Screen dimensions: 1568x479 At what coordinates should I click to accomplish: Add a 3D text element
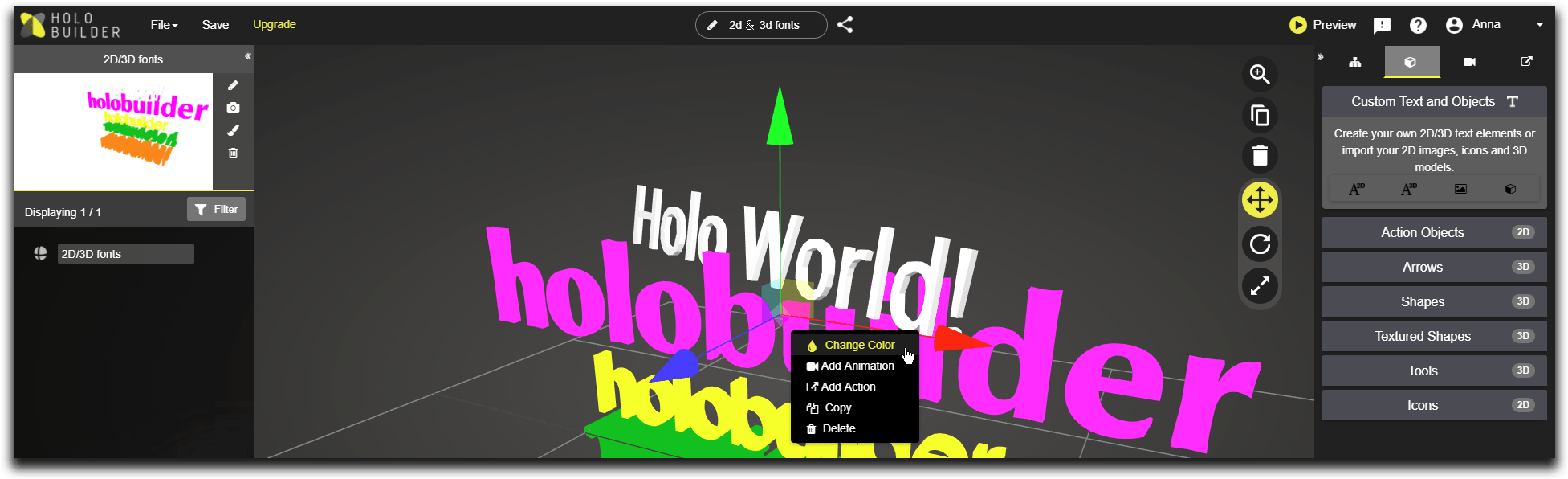click(x=1408, y=190)
